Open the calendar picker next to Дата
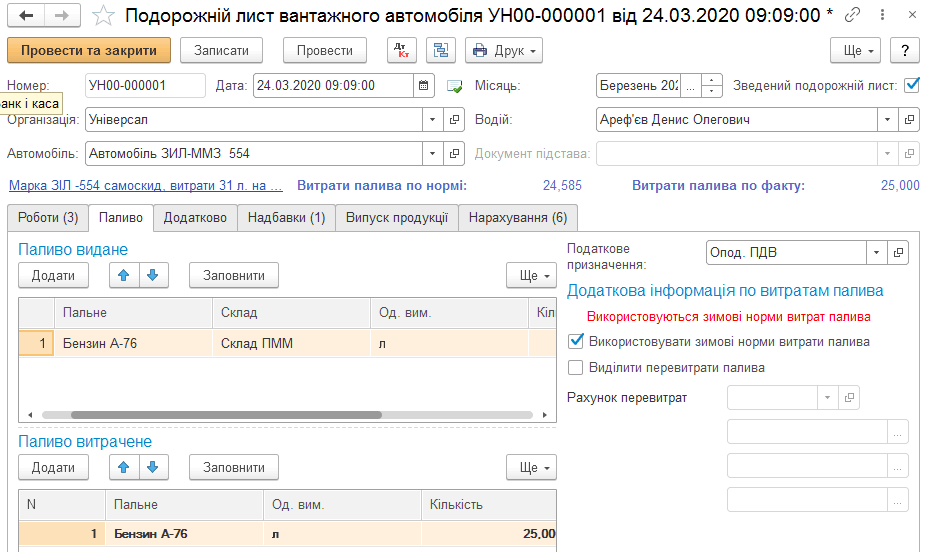928x552 pixels. pos(424,86)
